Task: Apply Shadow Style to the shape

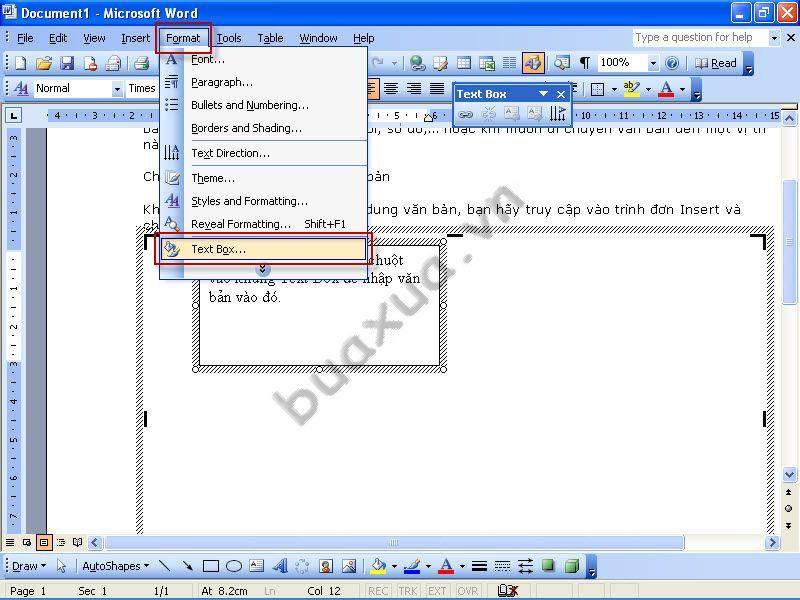Action: coord(548,566)
